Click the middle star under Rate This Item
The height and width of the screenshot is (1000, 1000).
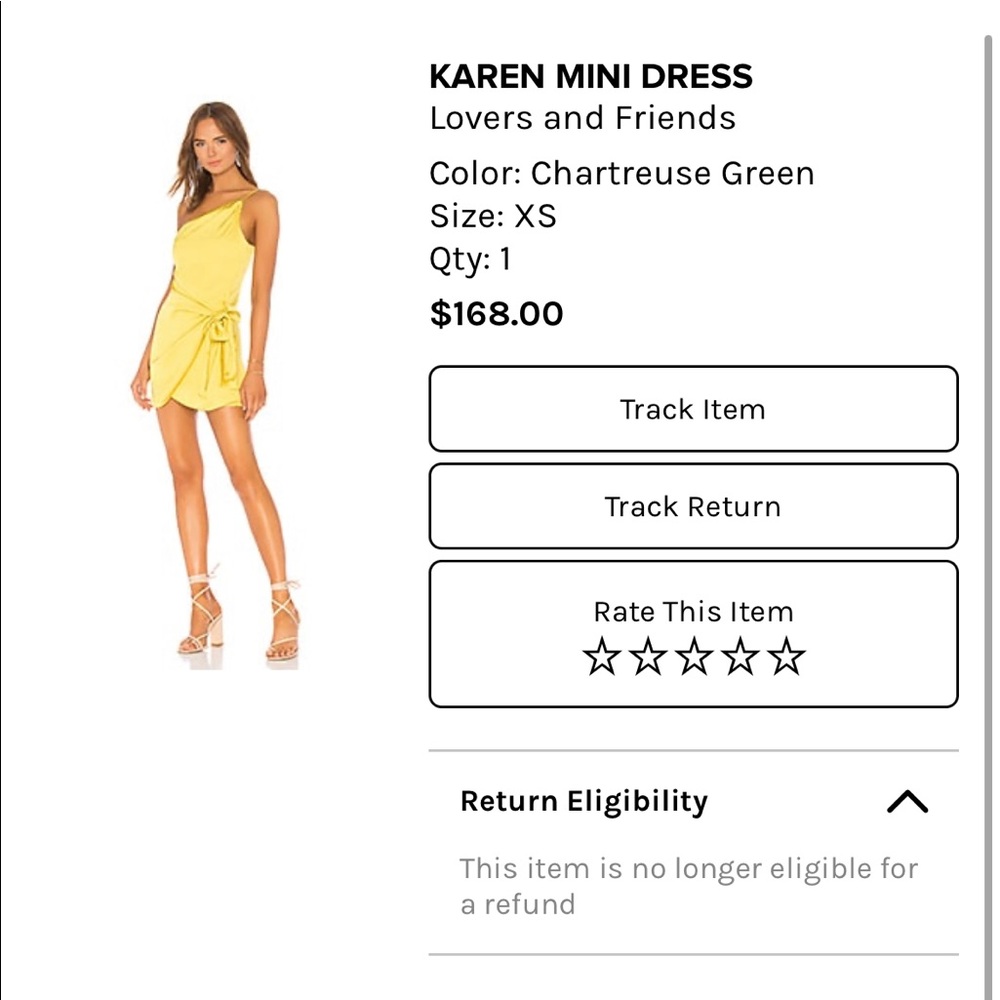click(694, 656)
